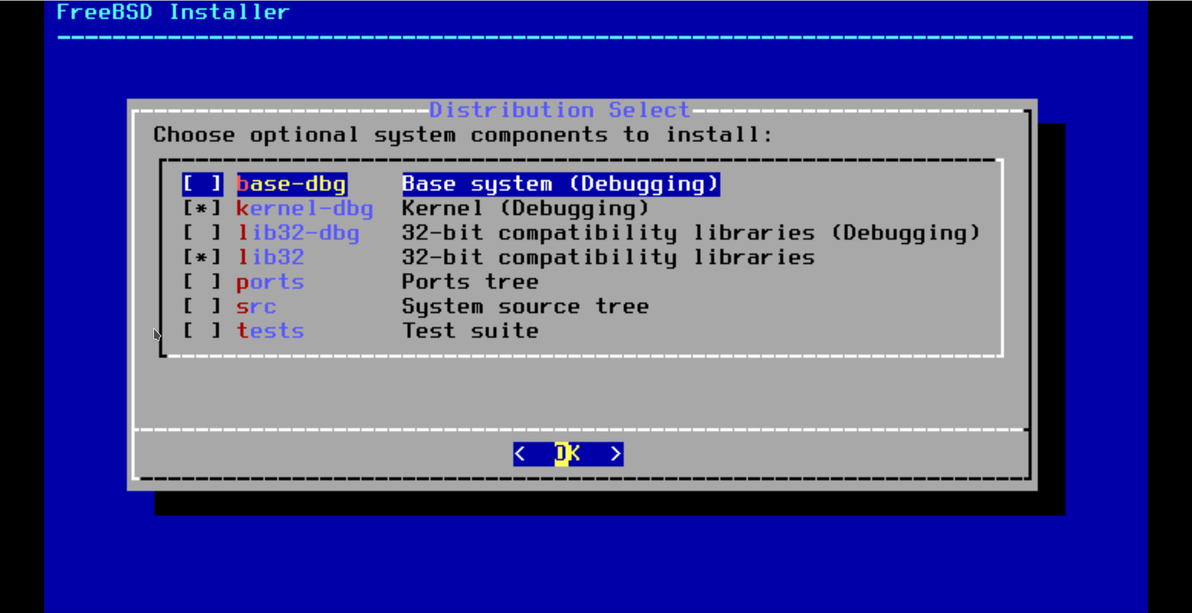This screenshot has height=613, width=1192.
Task: Click 'Ports tree' description text
Action: click(x=471, y=282)
